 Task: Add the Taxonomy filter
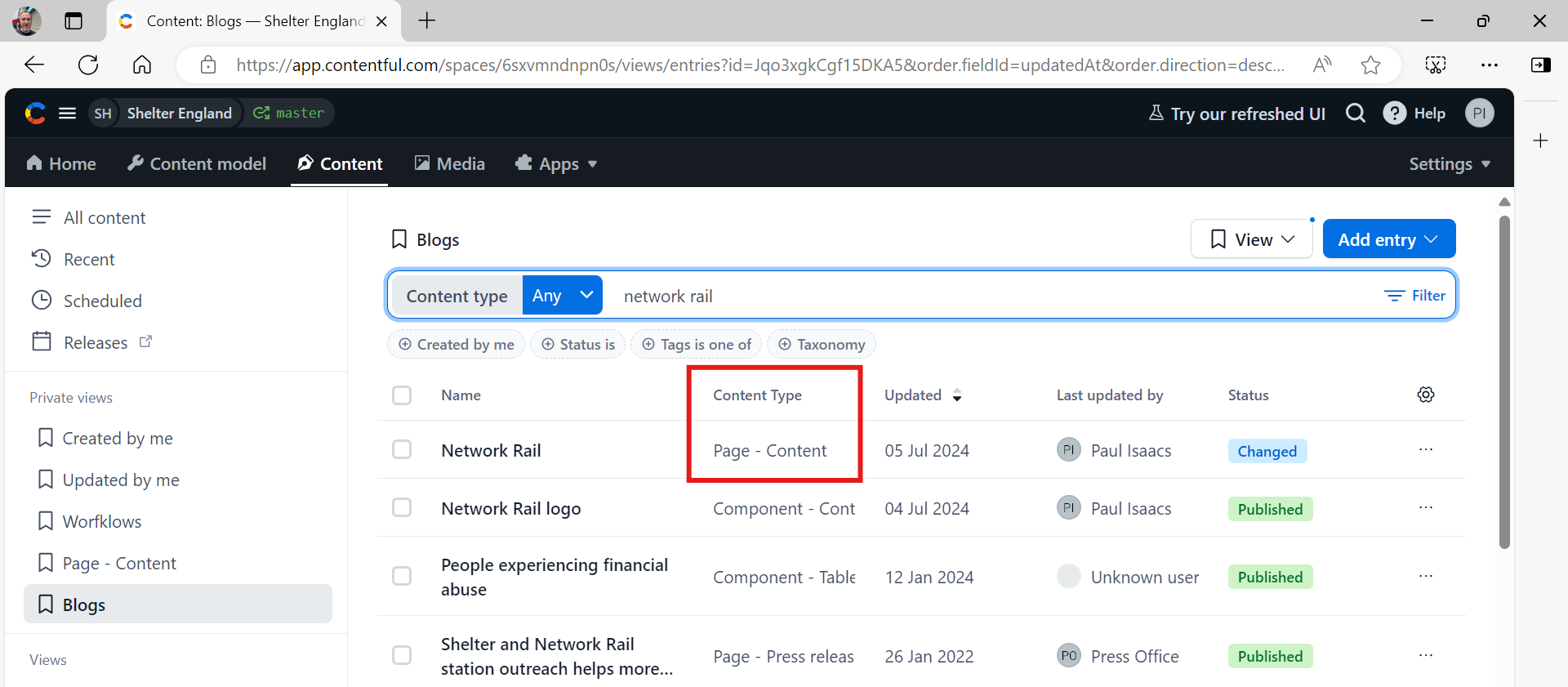(x=822, y=345)
